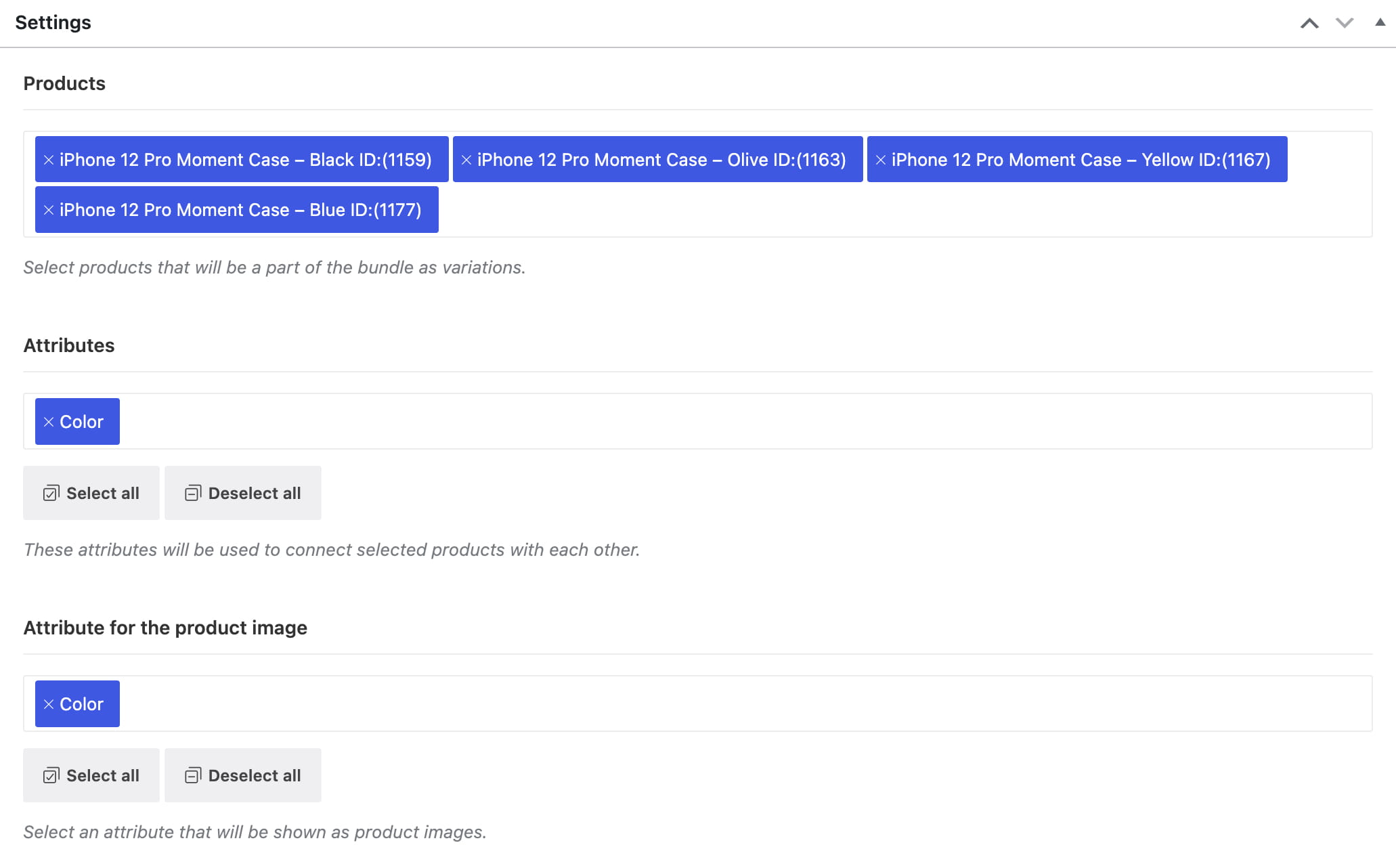Move Settings panel down with chevron
1396x868 pixels.
(1345, 23)
